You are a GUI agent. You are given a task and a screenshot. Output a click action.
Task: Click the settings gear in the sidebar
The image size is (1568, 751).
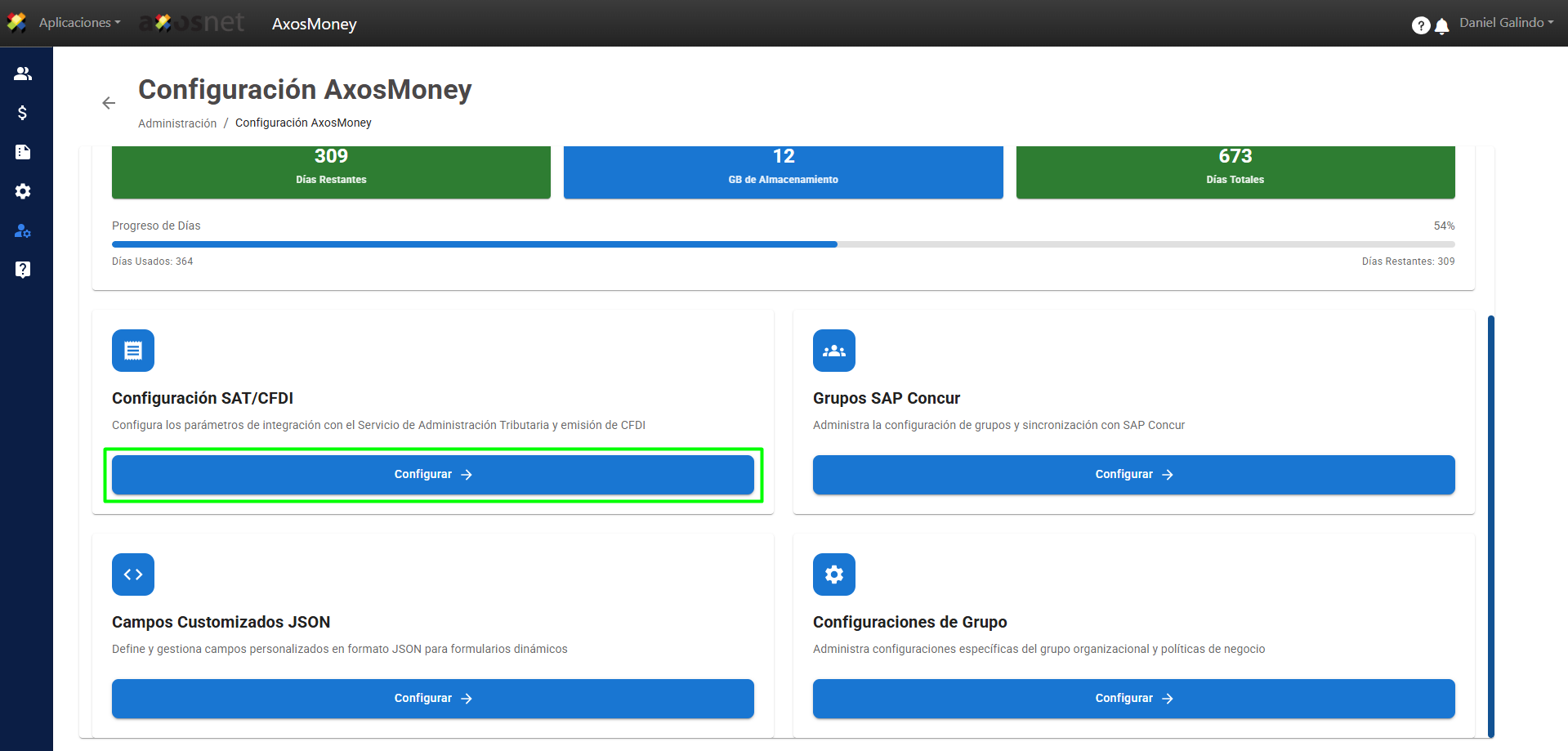pyautogui.click(x=23, y=191)
